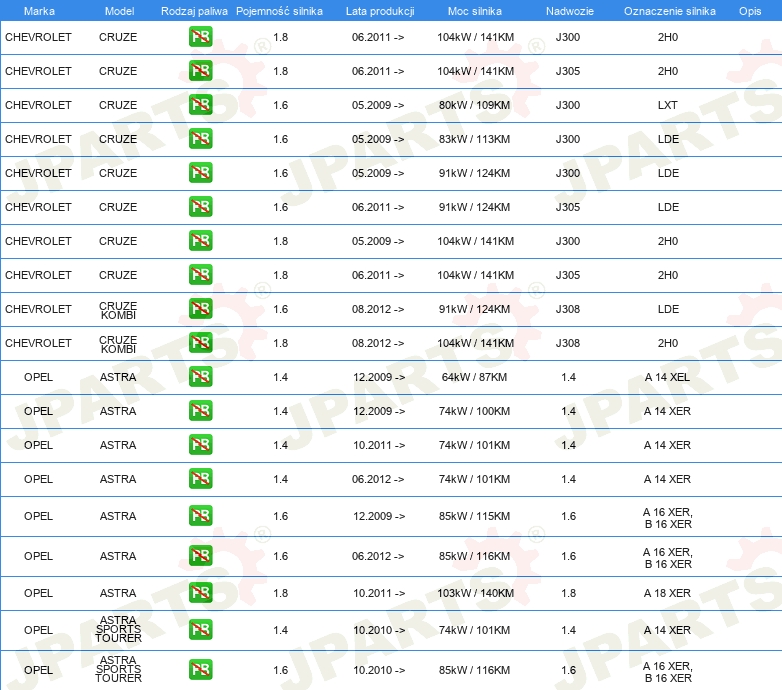
Task: Select the fuel icon for Astra 1.4 from 06.2012
Action: (200, 478)
